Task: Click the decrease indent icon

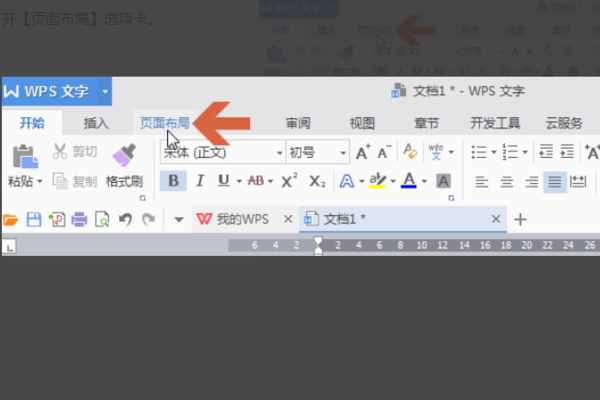Action: [x=546, y=152]
